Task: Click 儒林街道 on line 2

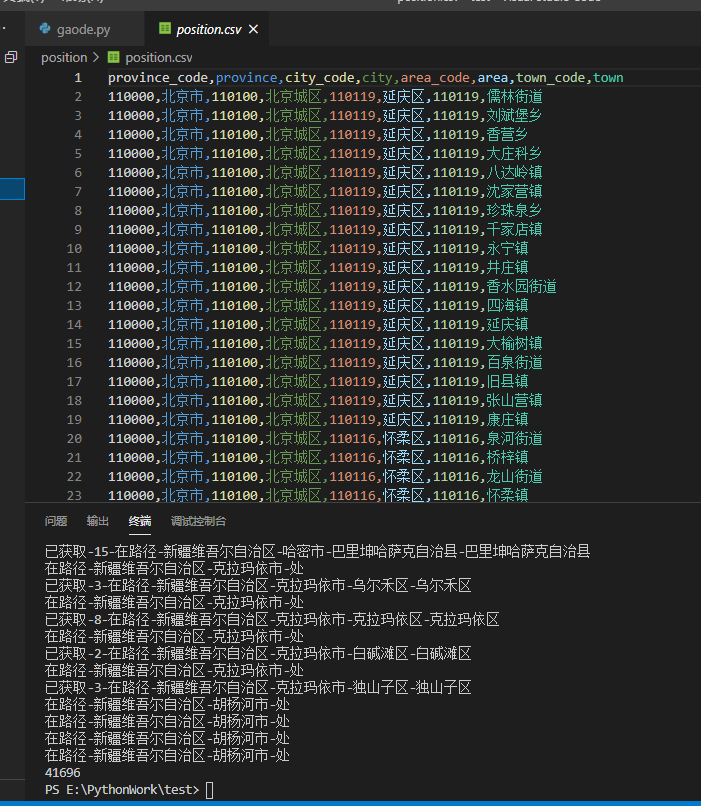Action: (x=514, y=97)
